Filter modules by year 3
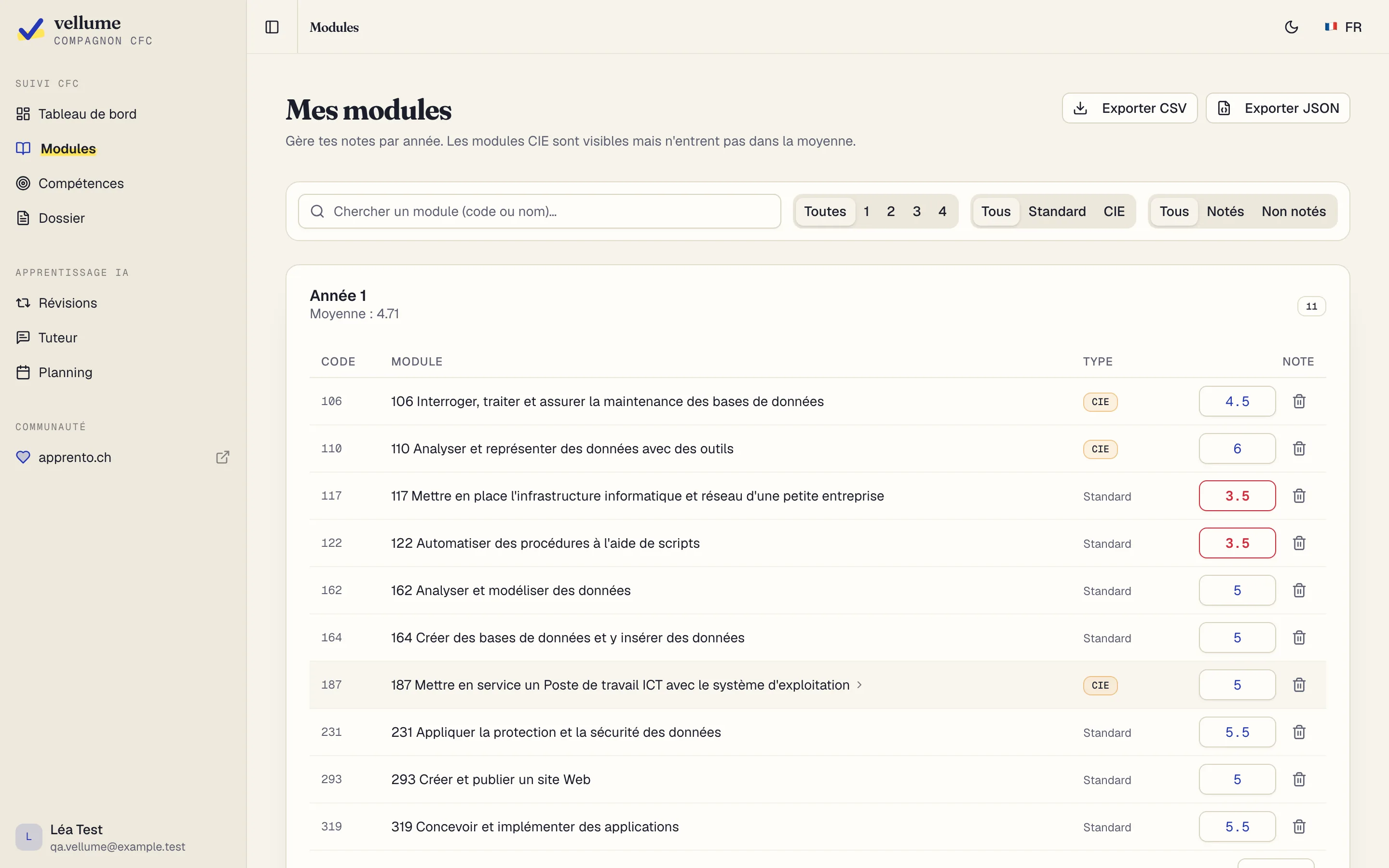Viewport: 1389px width, 868px height. click(x=917, y=211)
